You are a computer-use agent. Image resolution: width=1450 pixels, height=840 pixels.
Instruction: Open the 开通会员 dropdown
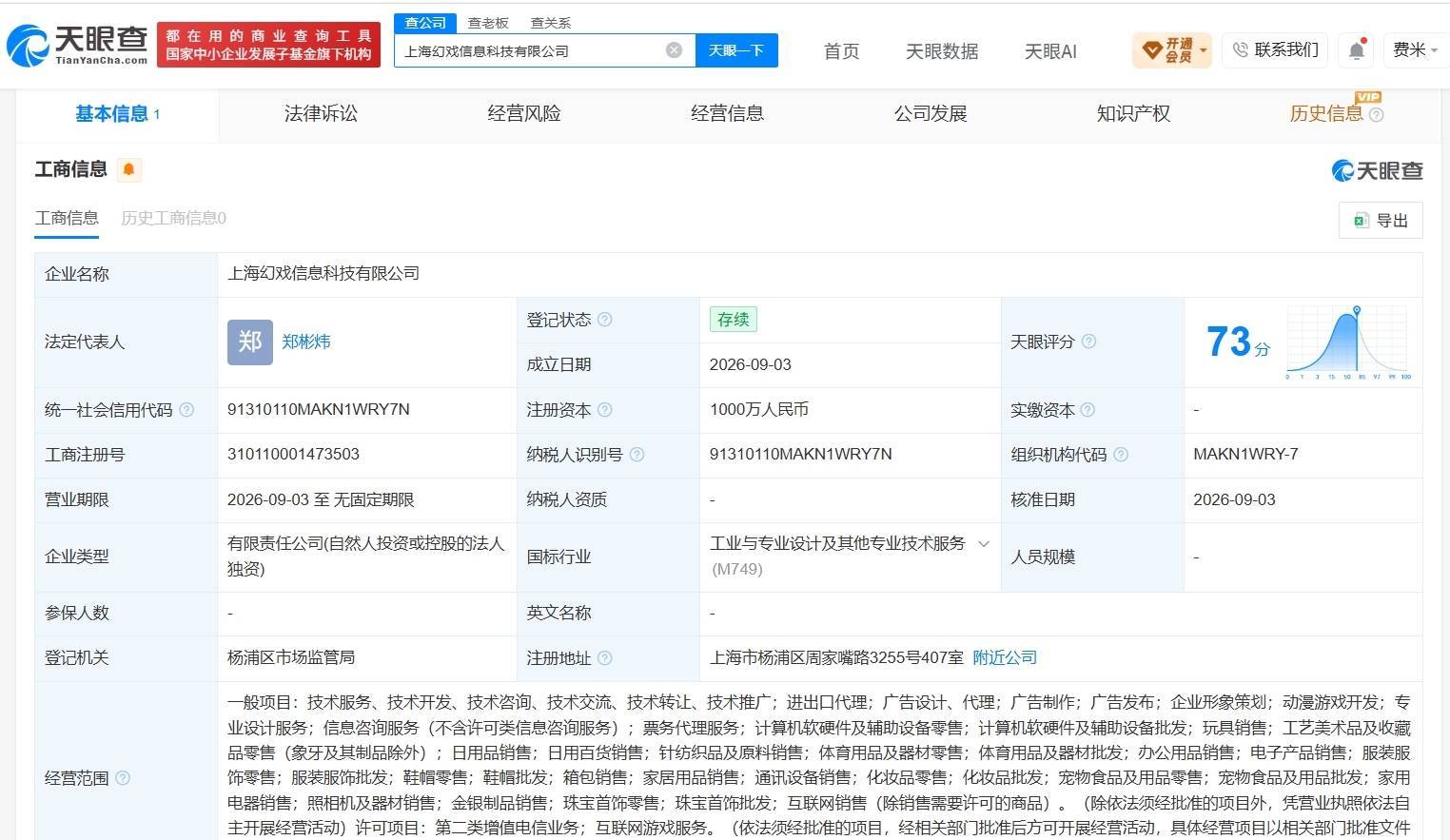(1171, 49)
